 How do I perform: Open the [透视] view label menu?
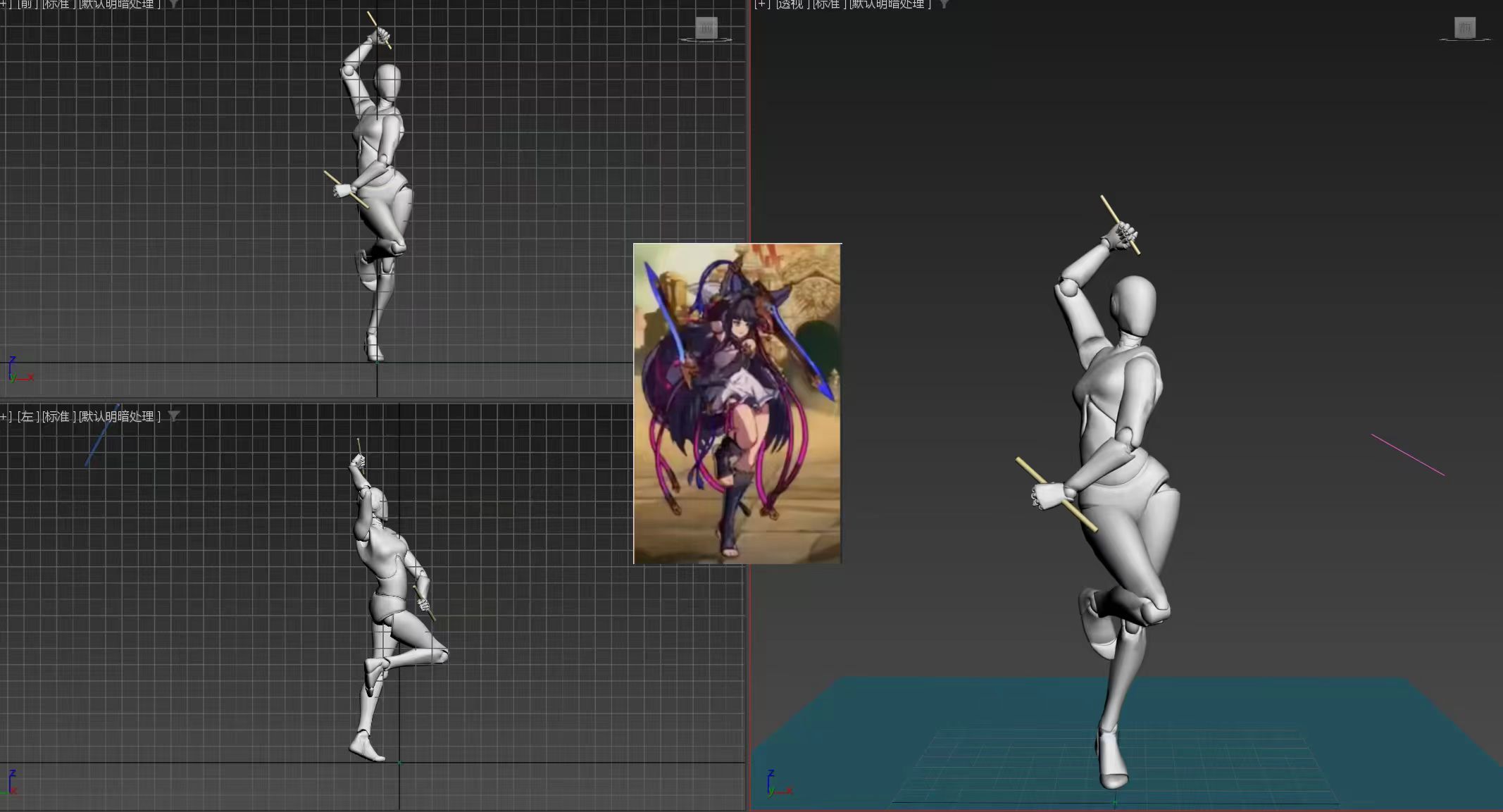pyautogui.click(x=792, y=4)
